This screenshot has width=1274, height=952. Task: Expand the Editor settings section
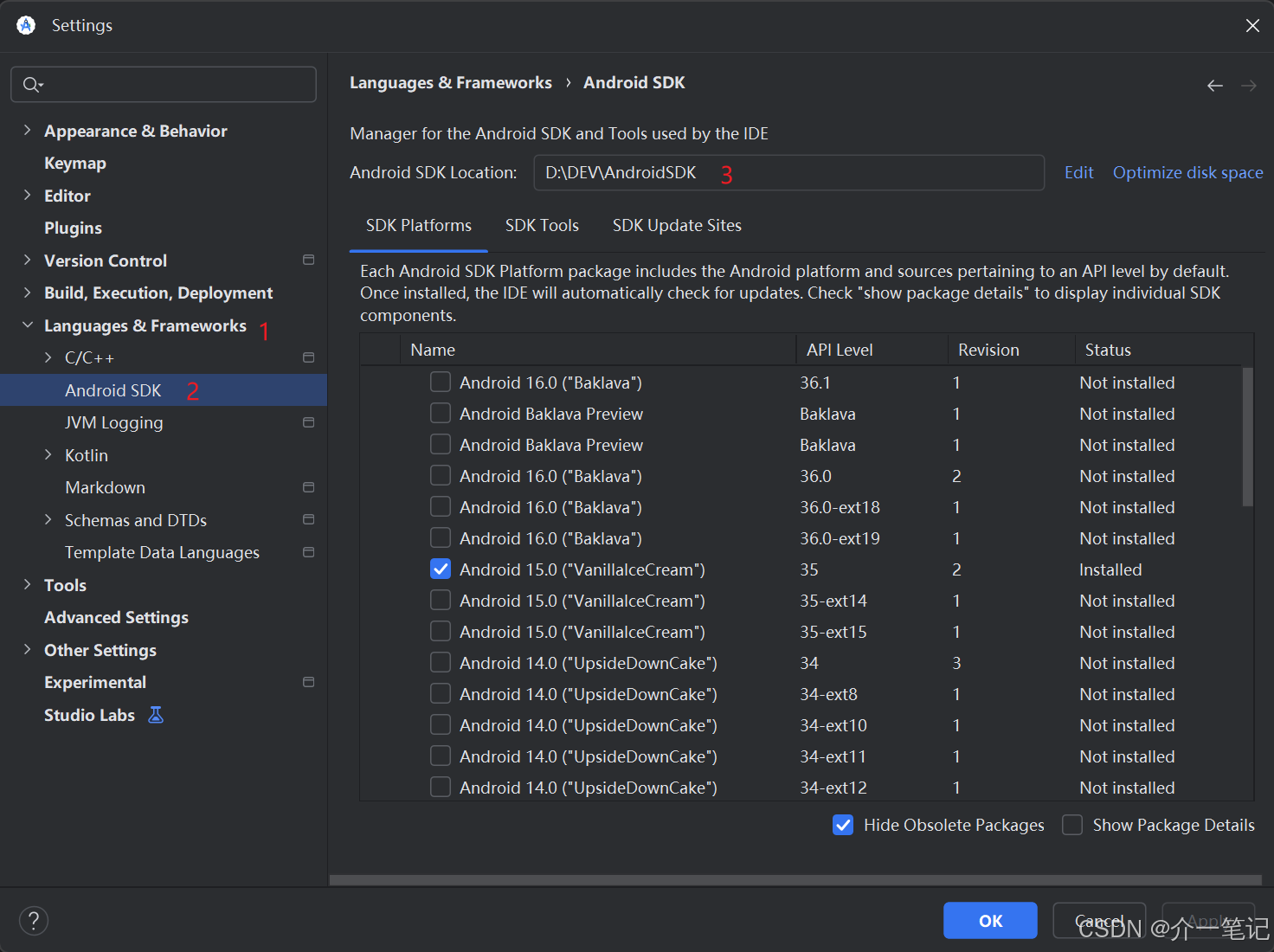click(27, 195)
